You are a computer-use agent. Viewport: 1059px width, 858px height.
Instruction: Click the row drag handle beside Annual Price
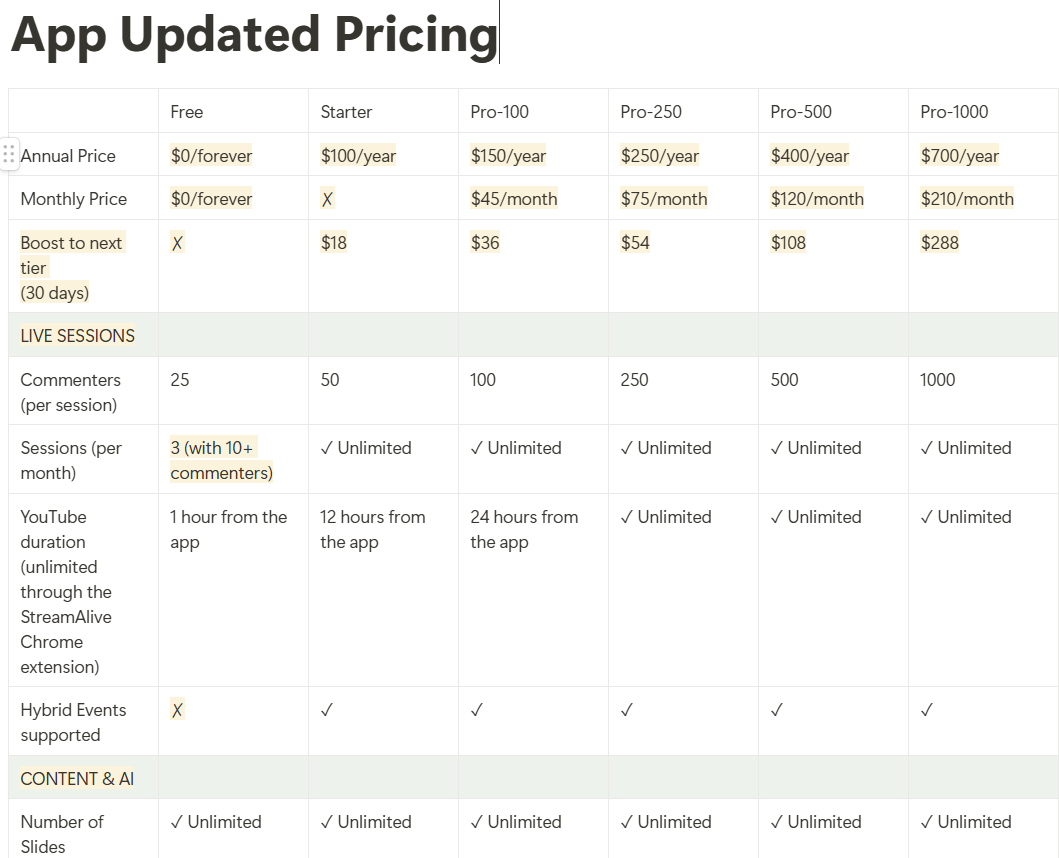pyautogui.click(x=9, y=155)
